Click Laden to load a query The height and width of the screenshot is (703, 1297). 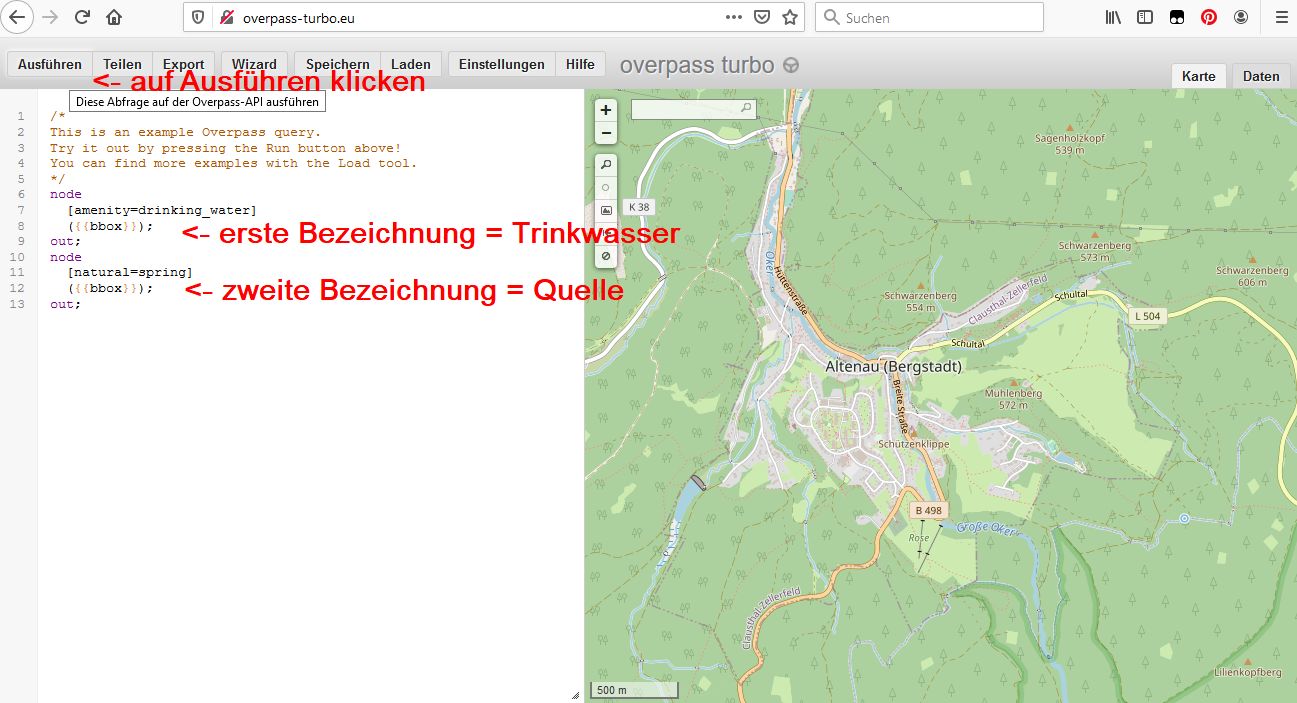(x=411, y=64)
